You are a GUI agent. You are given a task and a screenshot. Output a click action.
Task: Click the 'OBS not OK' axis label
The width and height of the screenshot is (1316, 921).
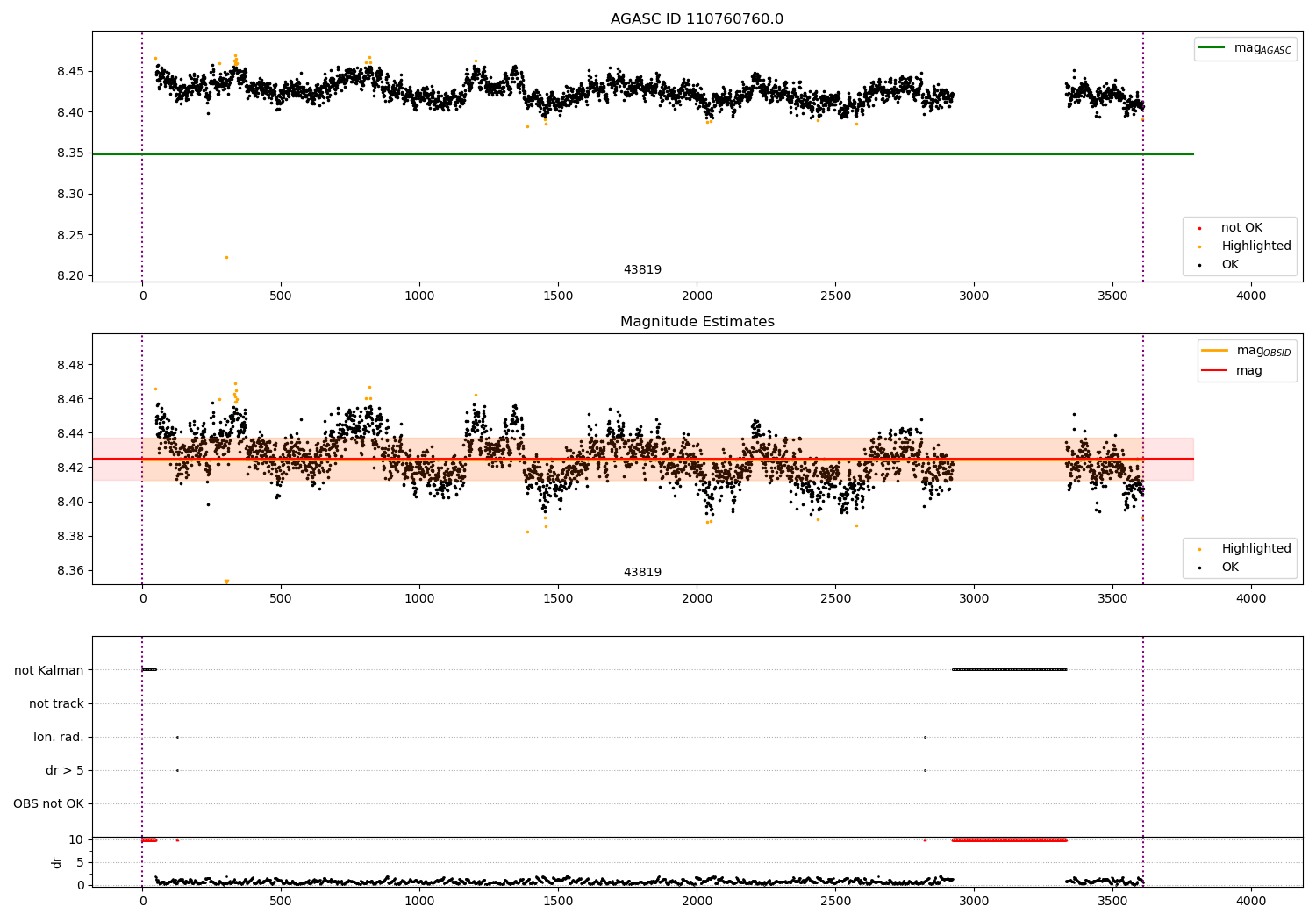48,803
